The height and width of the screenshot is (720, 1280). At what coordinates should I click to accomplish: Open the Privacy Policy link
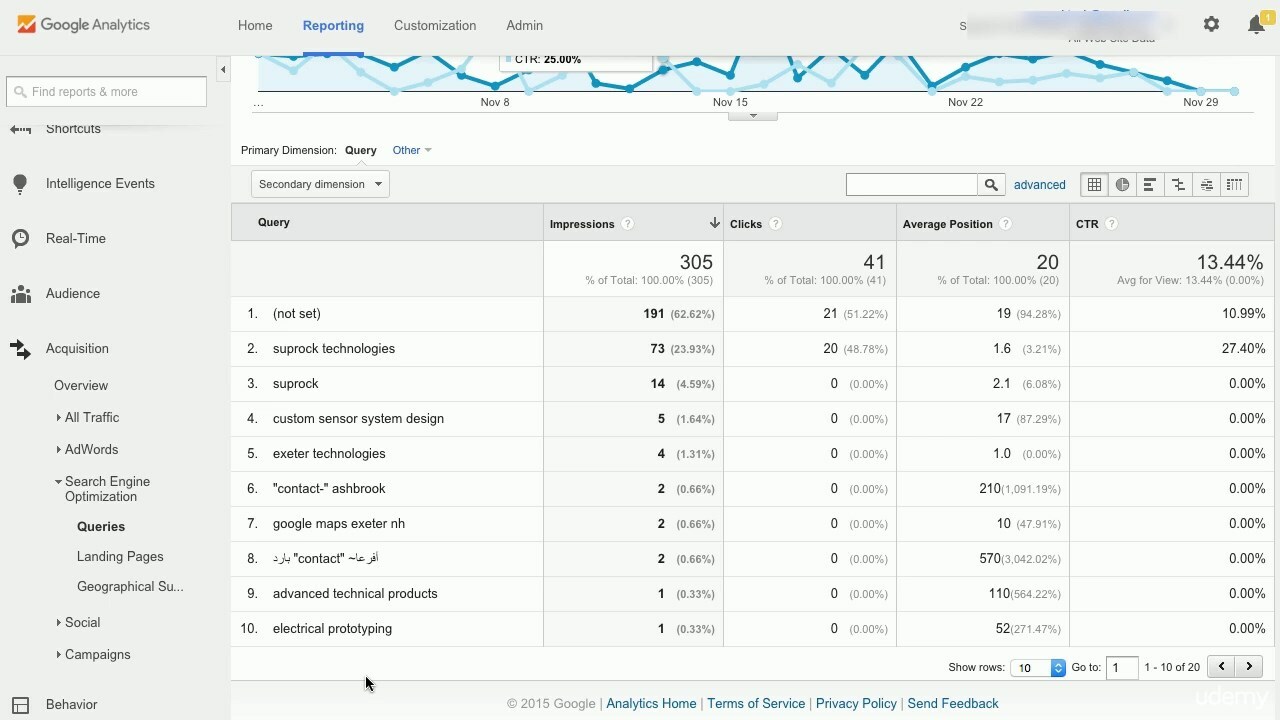(x=856, y=704)
